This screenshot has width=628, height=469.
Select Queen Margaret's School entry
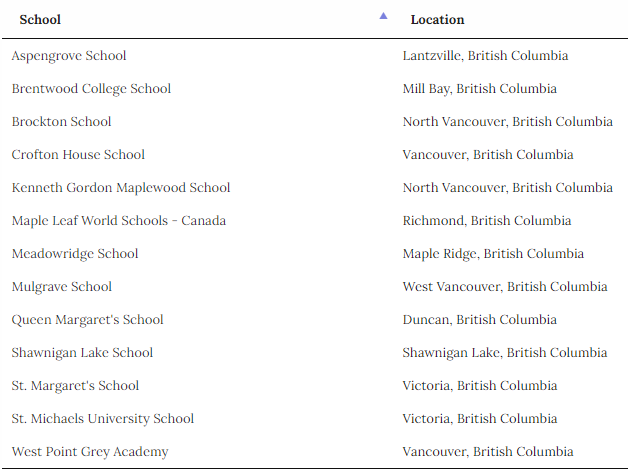pyautogui.click(x=87, y=320)
